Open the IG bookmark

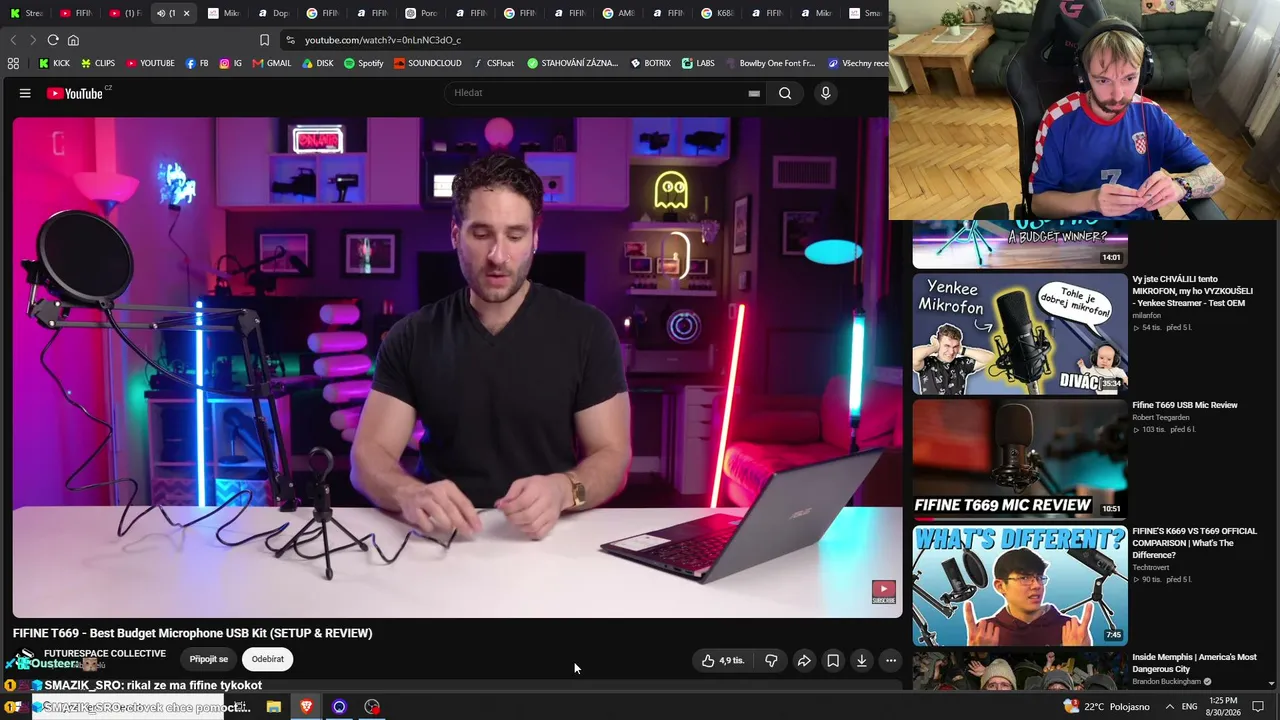pos(230,63)
